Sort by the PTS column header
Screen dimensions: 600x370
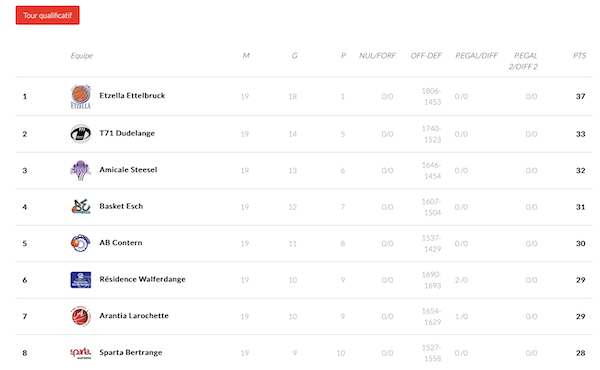coord(579,56)
